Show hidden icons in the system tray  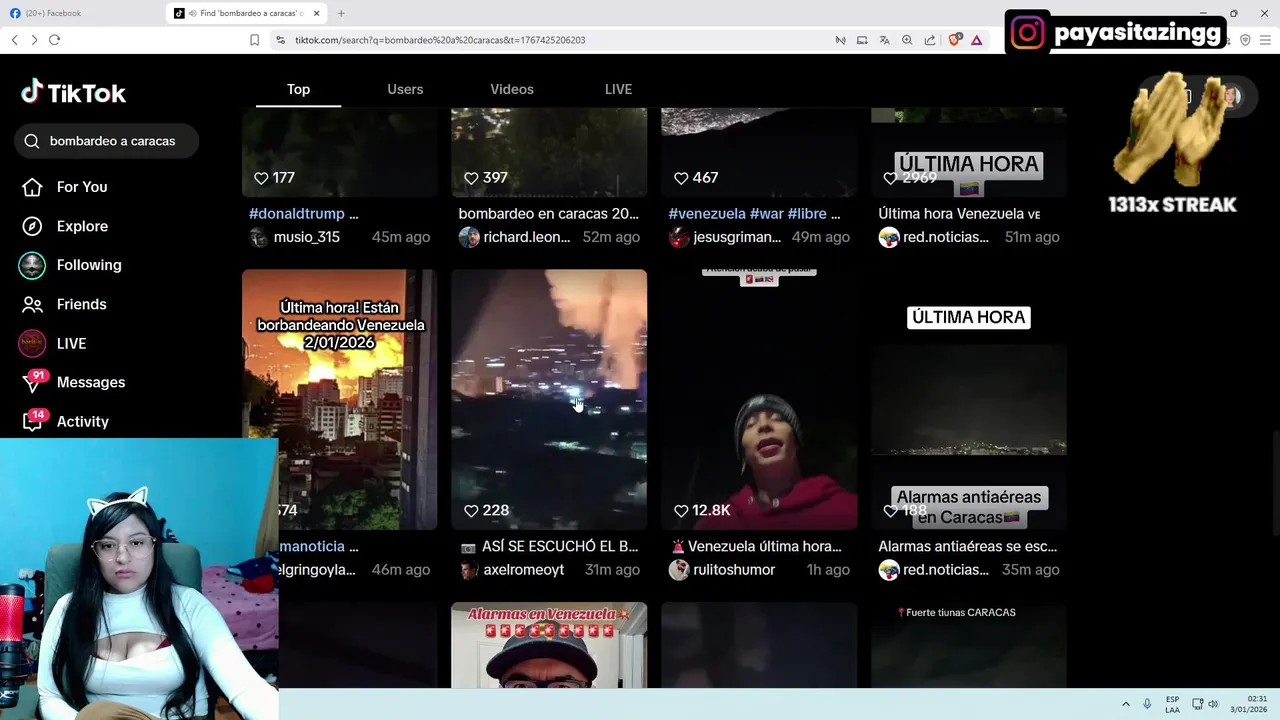(x=1125, y=704)
